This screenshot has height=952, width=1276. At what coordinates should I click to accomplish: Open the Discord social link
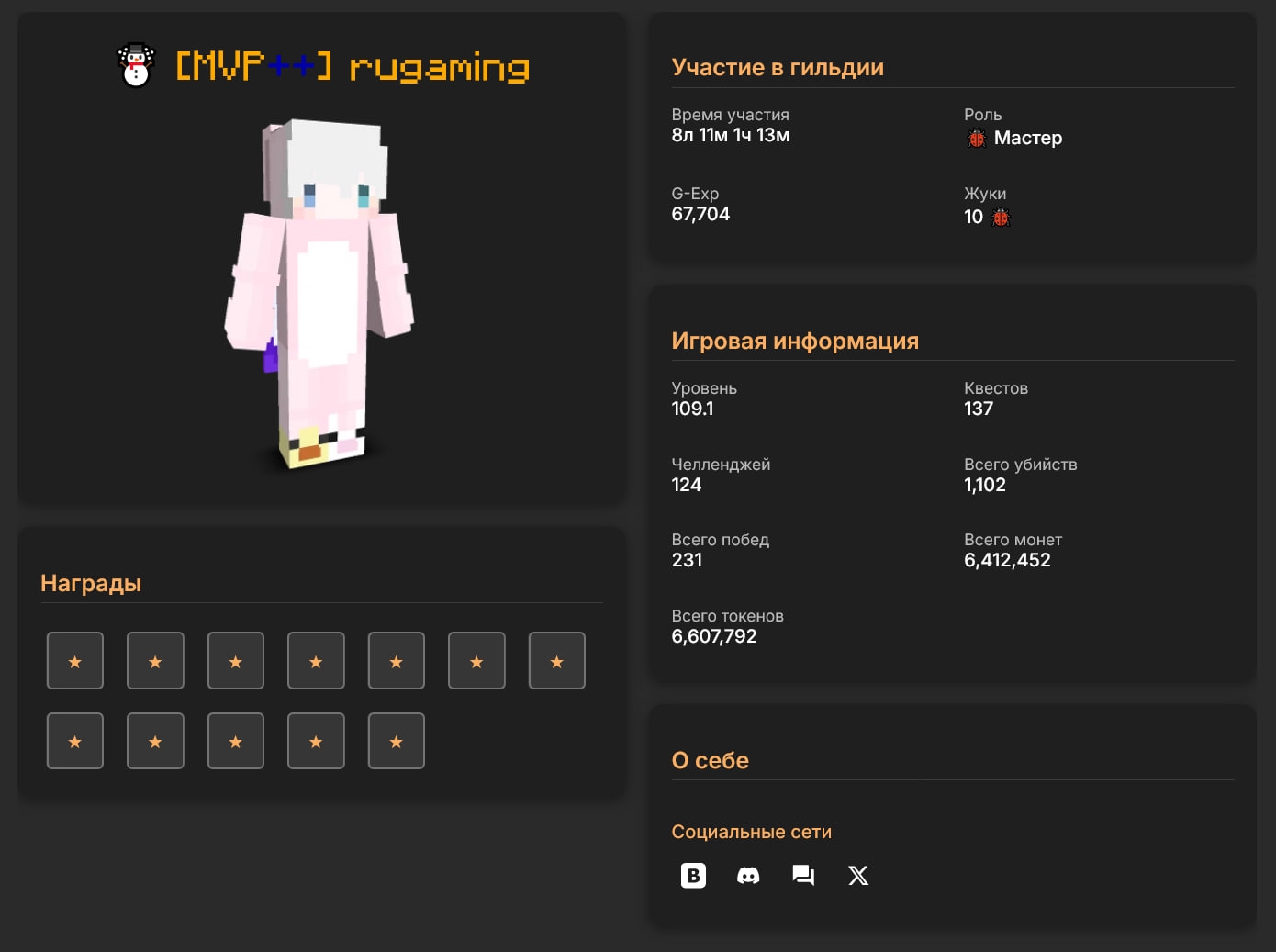click(748, 876)
